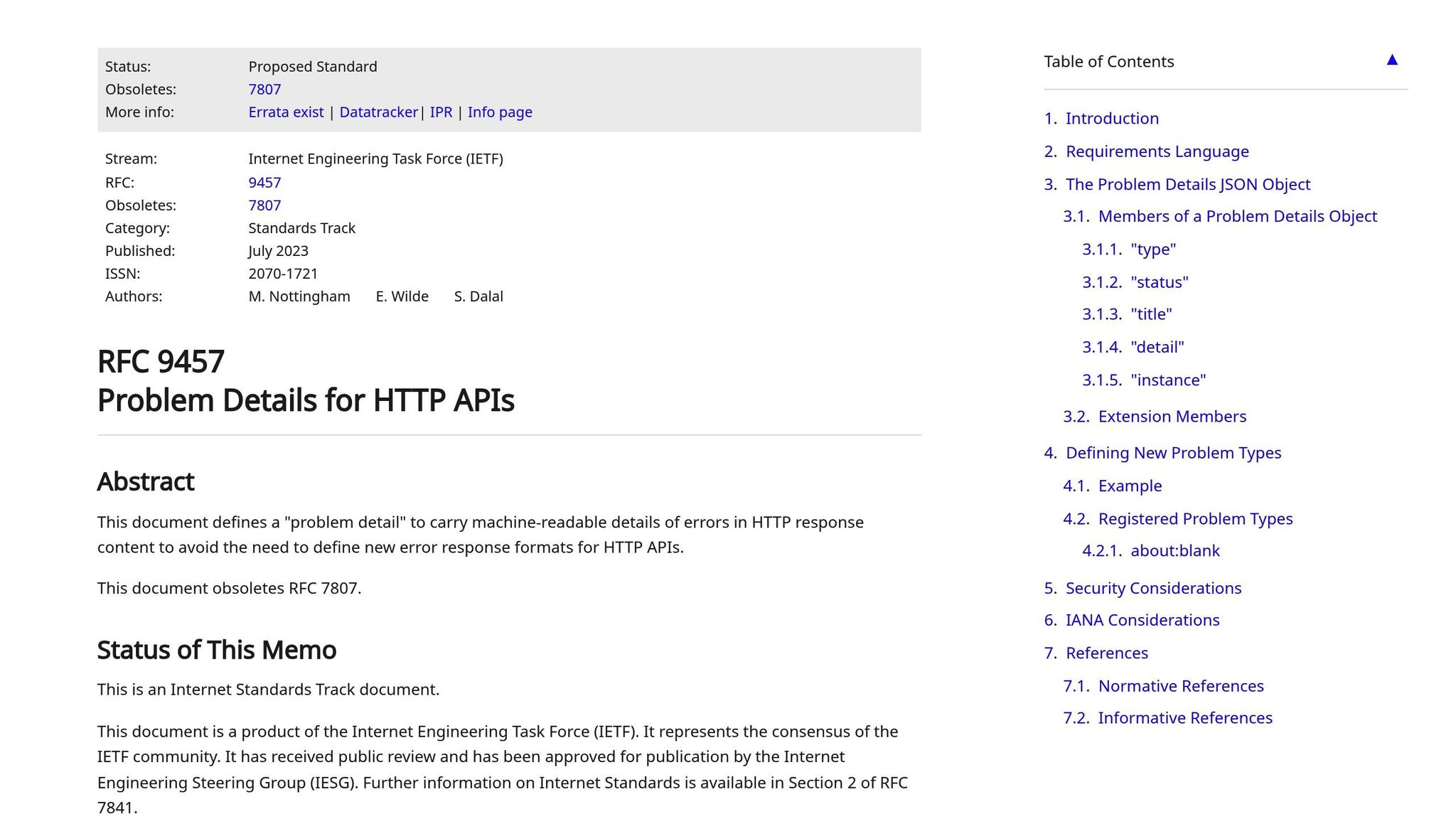Open Defining New Problem Types section
This screenshot has height=819, width=1456.
(x=1172, y=453)
